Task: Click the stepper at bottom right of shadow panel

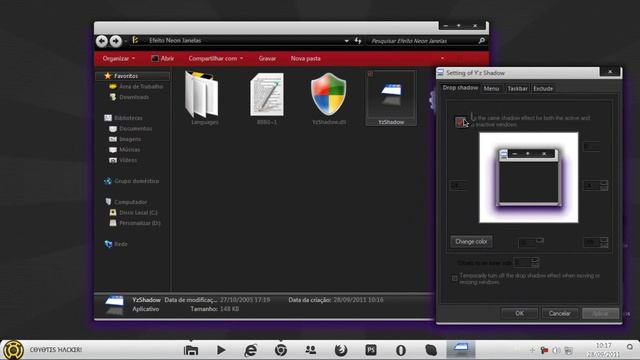Action: pos(604,242)
